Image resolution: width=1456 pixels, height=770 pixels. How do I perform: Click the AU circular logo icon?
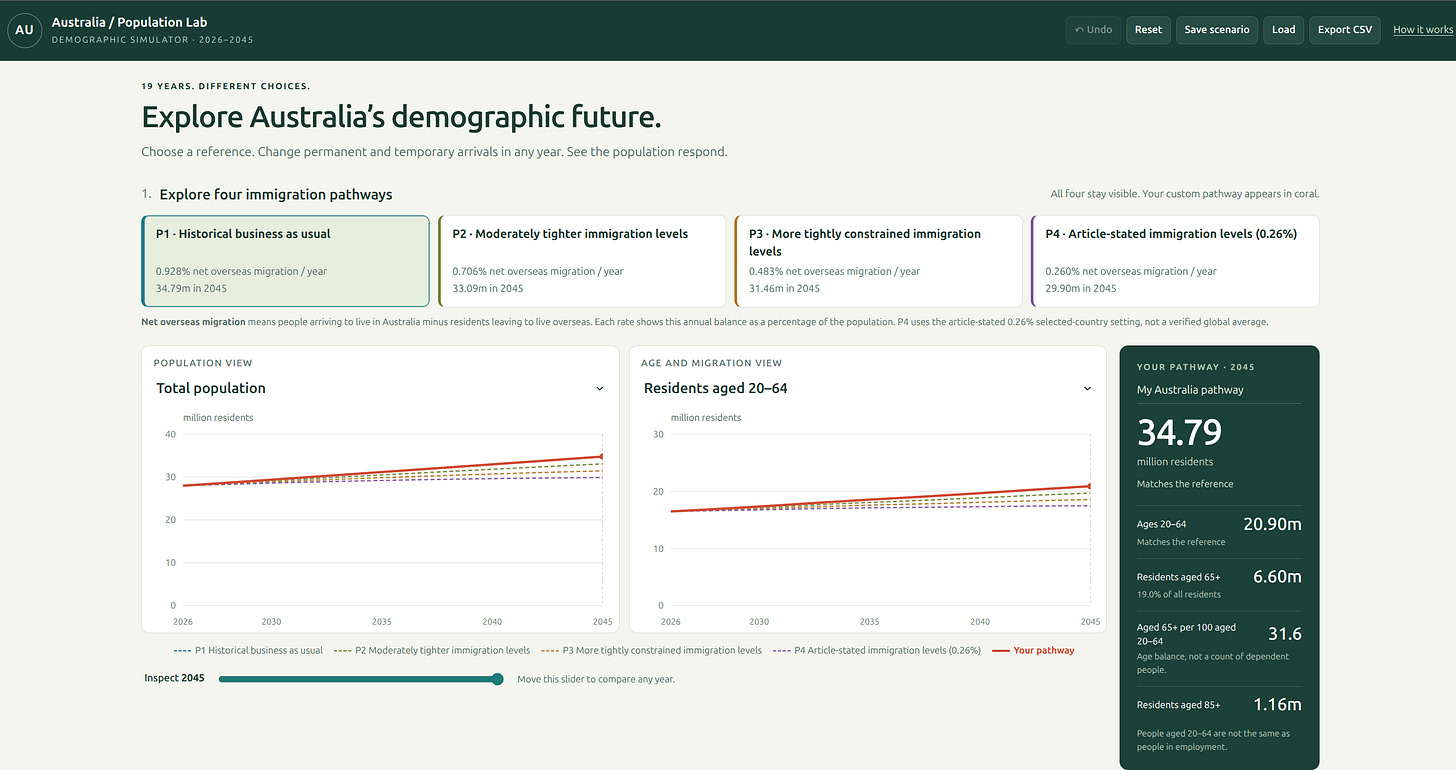(x=24, y=30)
